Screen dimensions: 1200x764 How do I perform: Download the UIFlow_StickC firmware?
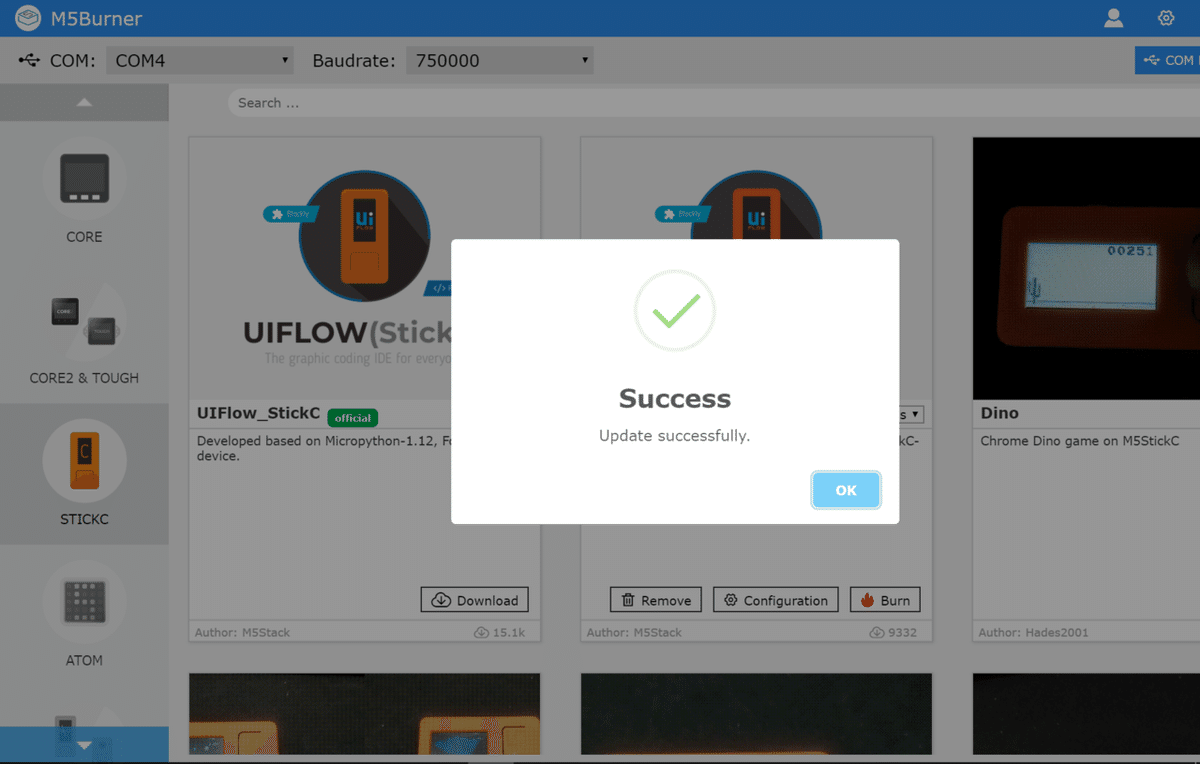click(475, 600)
